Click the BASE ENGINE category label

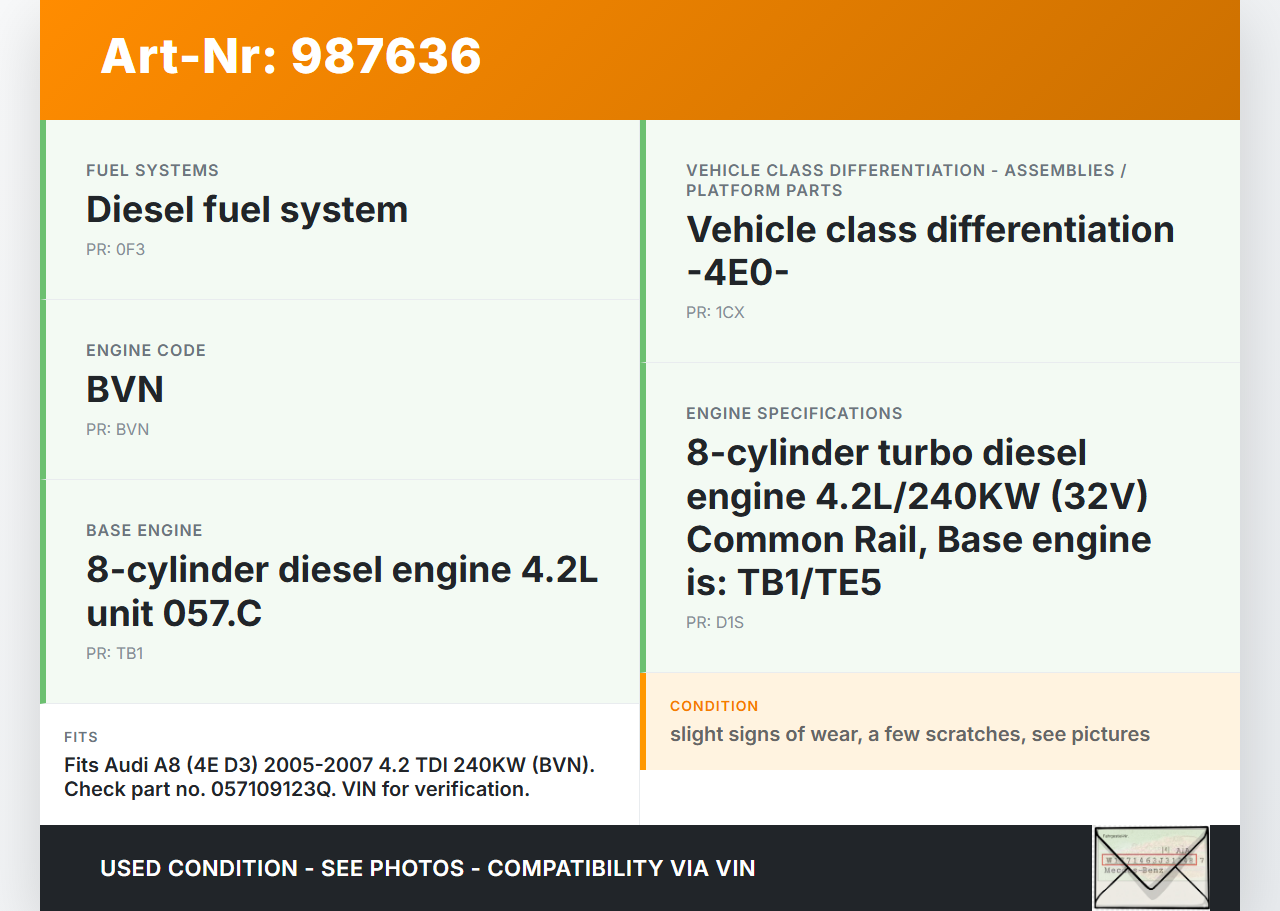coord(144,531)
